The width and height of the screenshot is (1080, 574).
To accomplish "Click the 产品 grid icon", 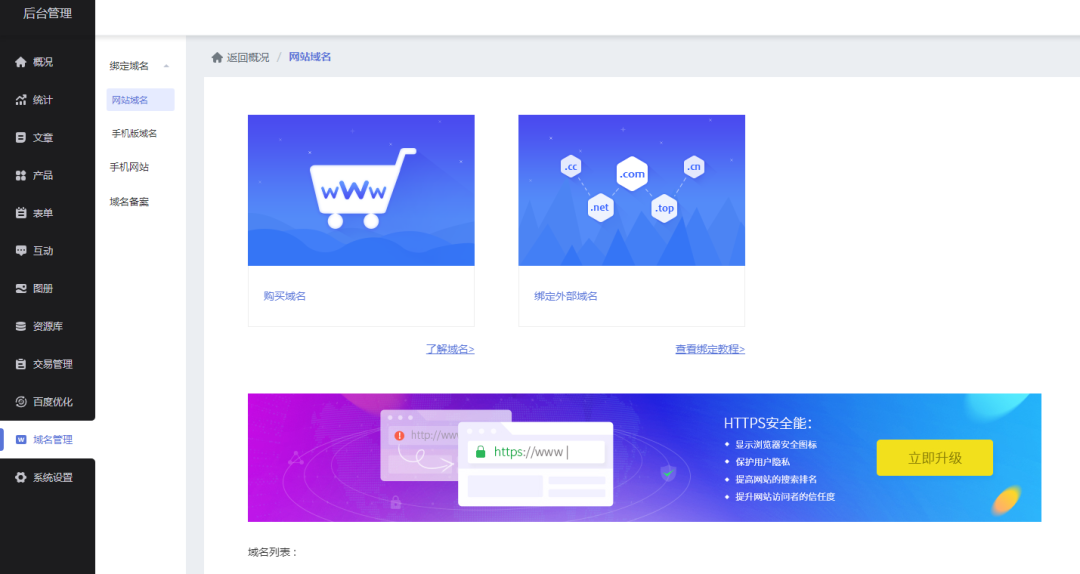I will click(21, 176).
